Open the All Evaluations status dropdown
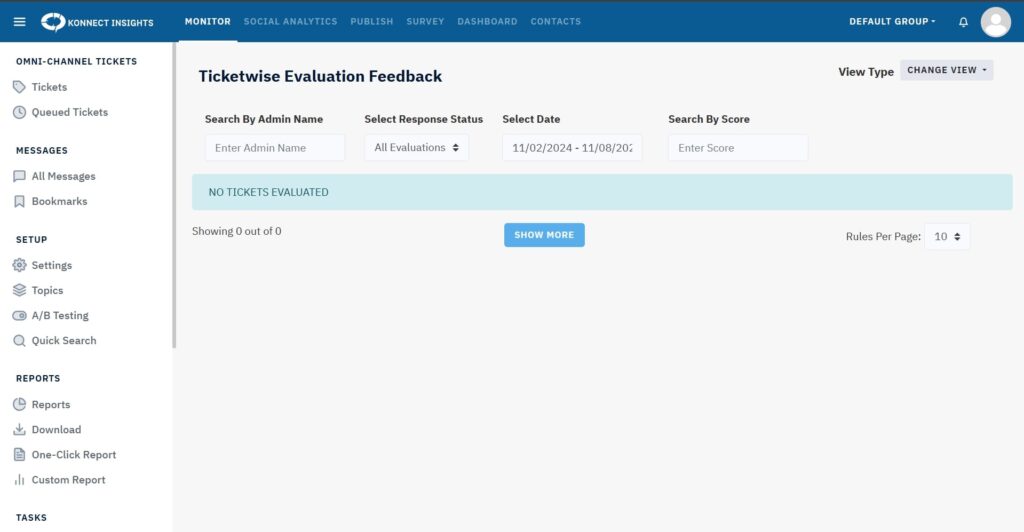1024x532 pixels. [x=416, y=148]
